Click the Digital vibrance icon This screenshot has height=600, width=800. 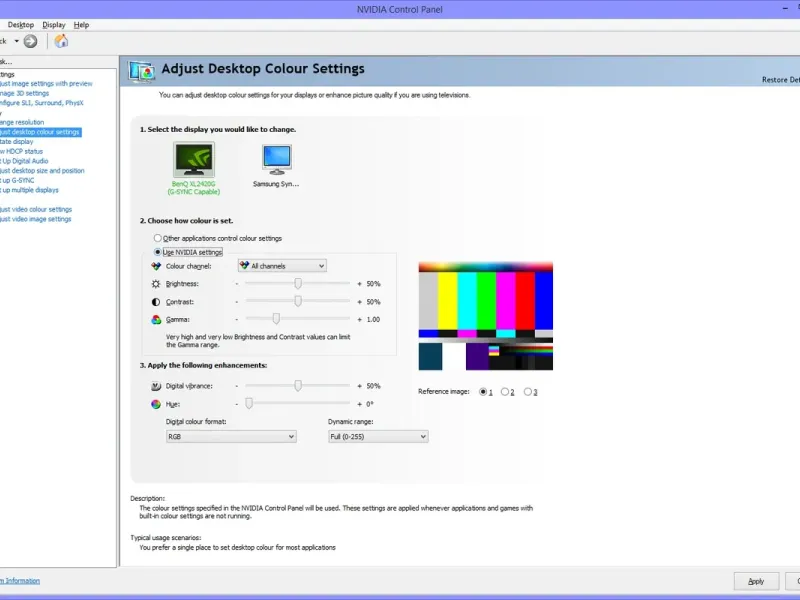pos(156,386)
